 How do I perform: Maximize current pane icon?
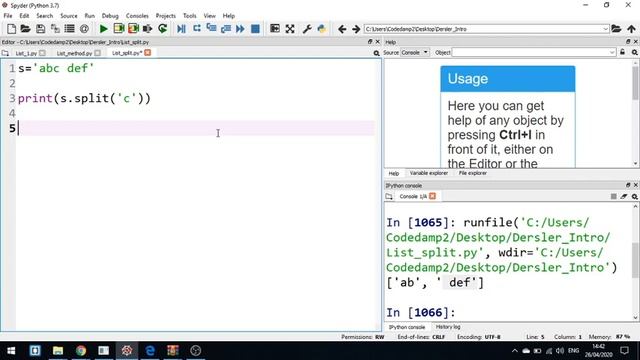(x=275, y=29)
